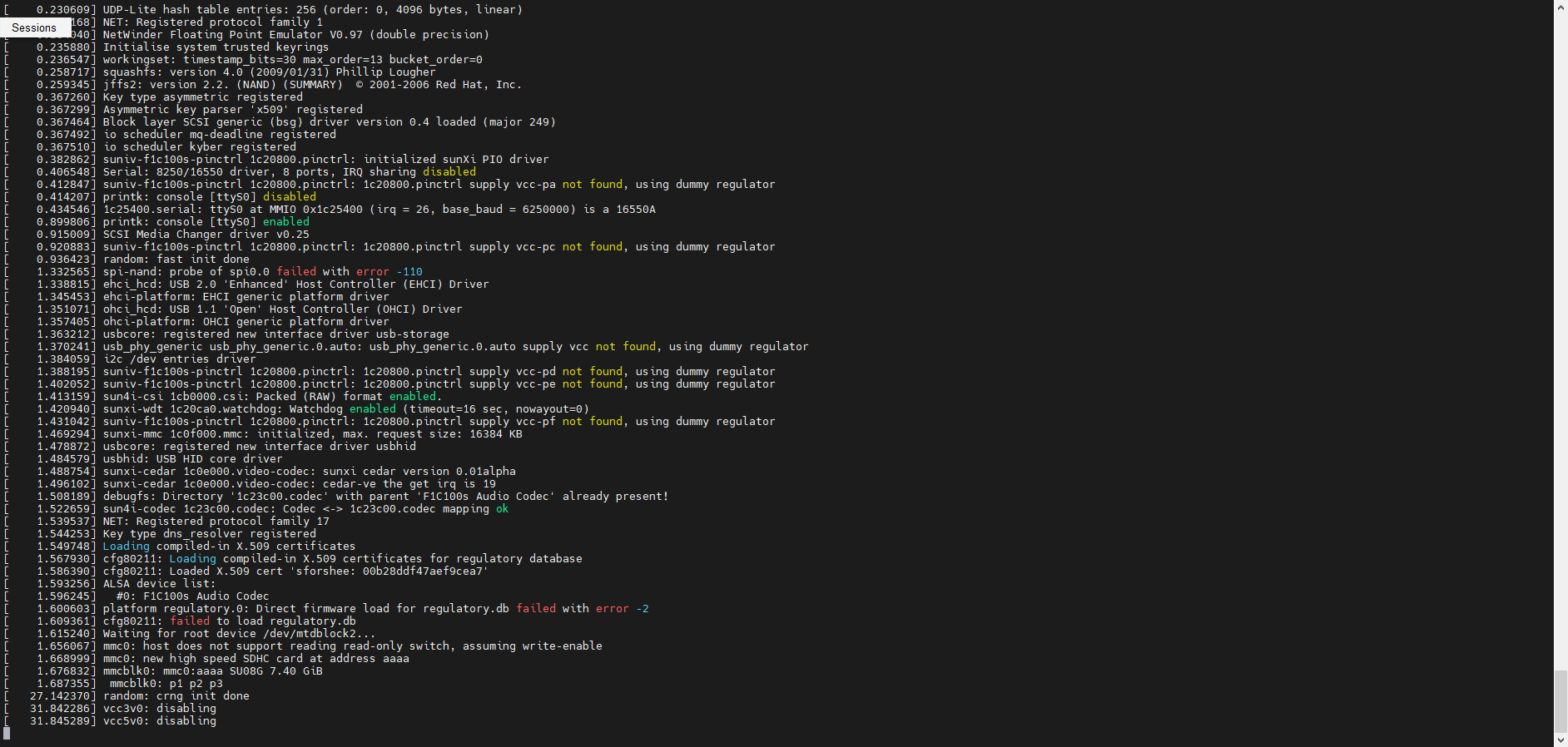Image resolution: width=1568 pixels, height=747 pixels.
Task: Click the 'UDP-Lite hash table entries' top line
Action: [312, 10]
